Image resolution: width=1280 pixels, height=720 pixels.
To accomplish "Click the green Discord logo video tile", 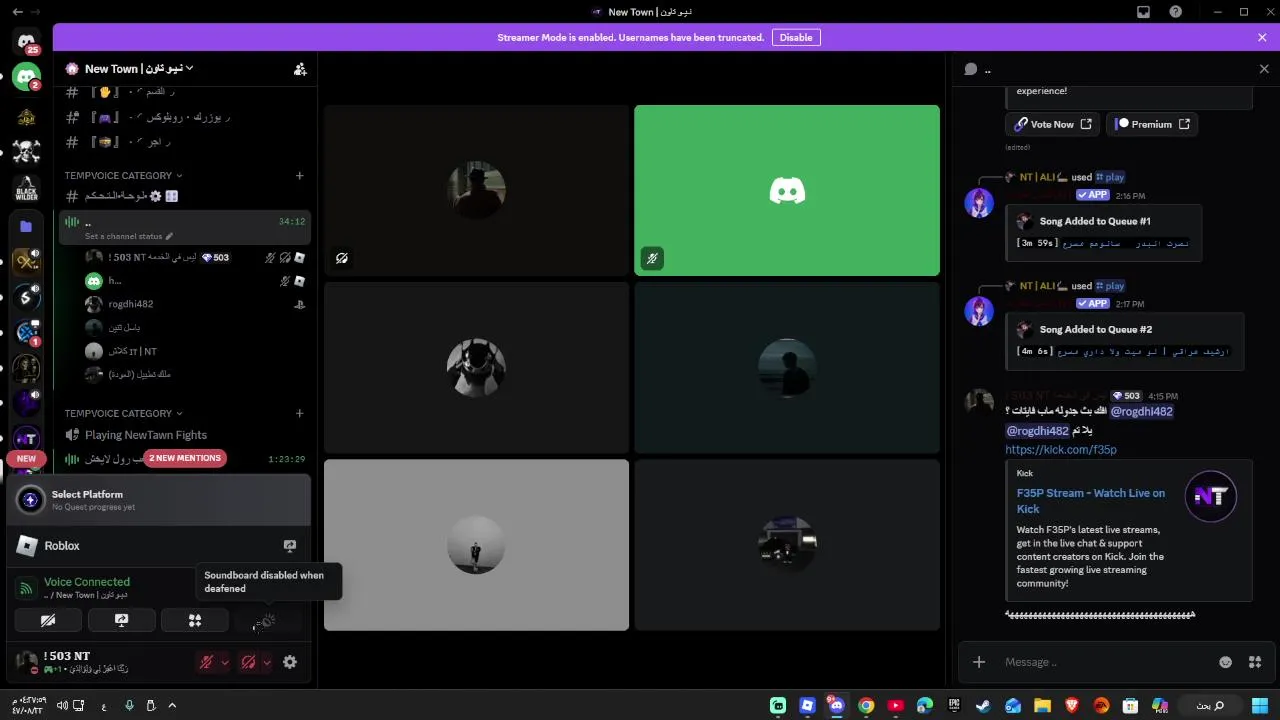I will pos(787,190).
